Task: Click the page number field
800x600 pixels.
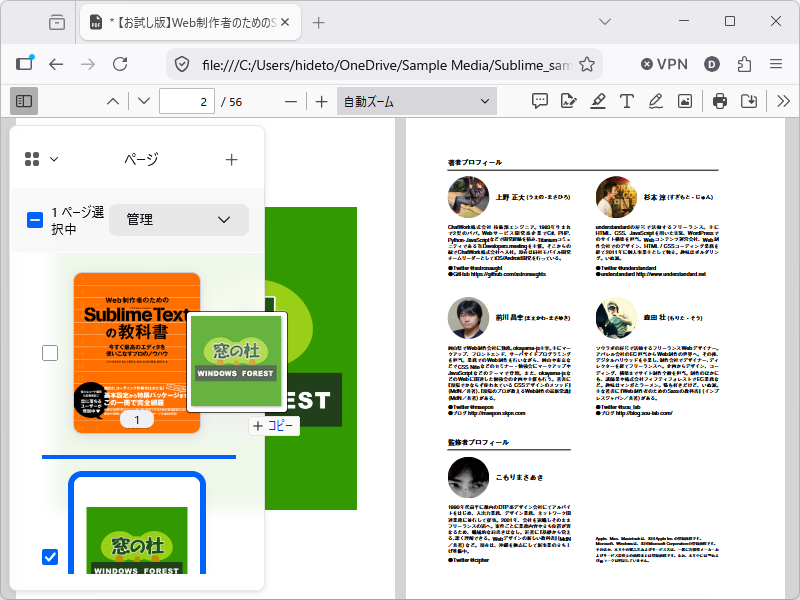Action: pyautogui.click(x=187, y=102)
